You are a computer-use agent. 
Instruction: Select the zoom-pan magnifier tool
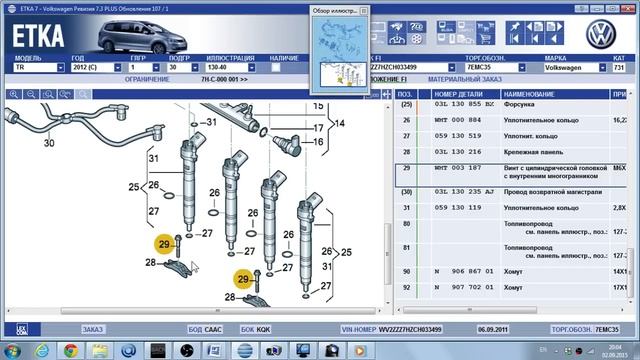[66, 95]
